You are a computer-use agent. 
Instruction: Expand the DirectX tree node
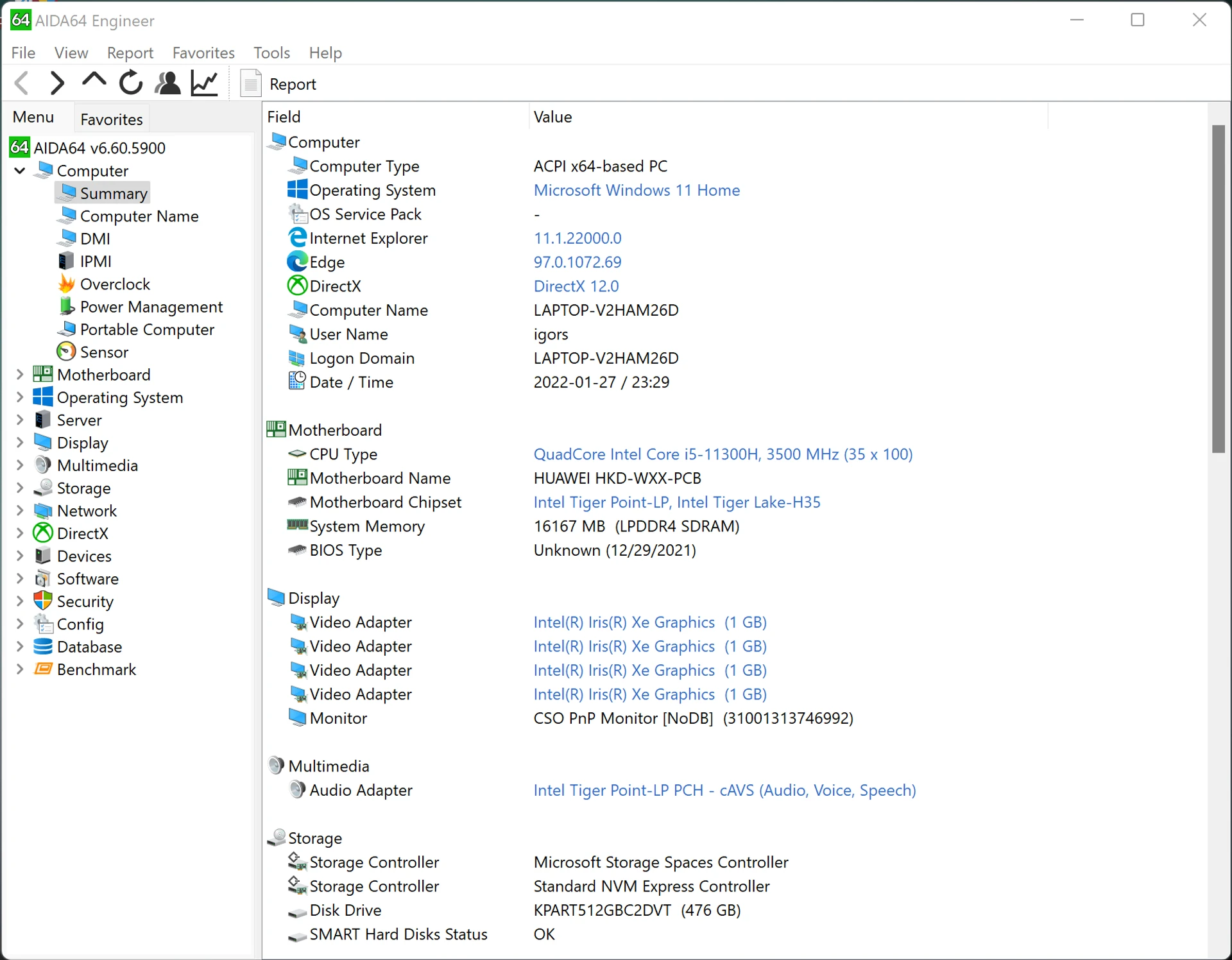tap(20, 533)
